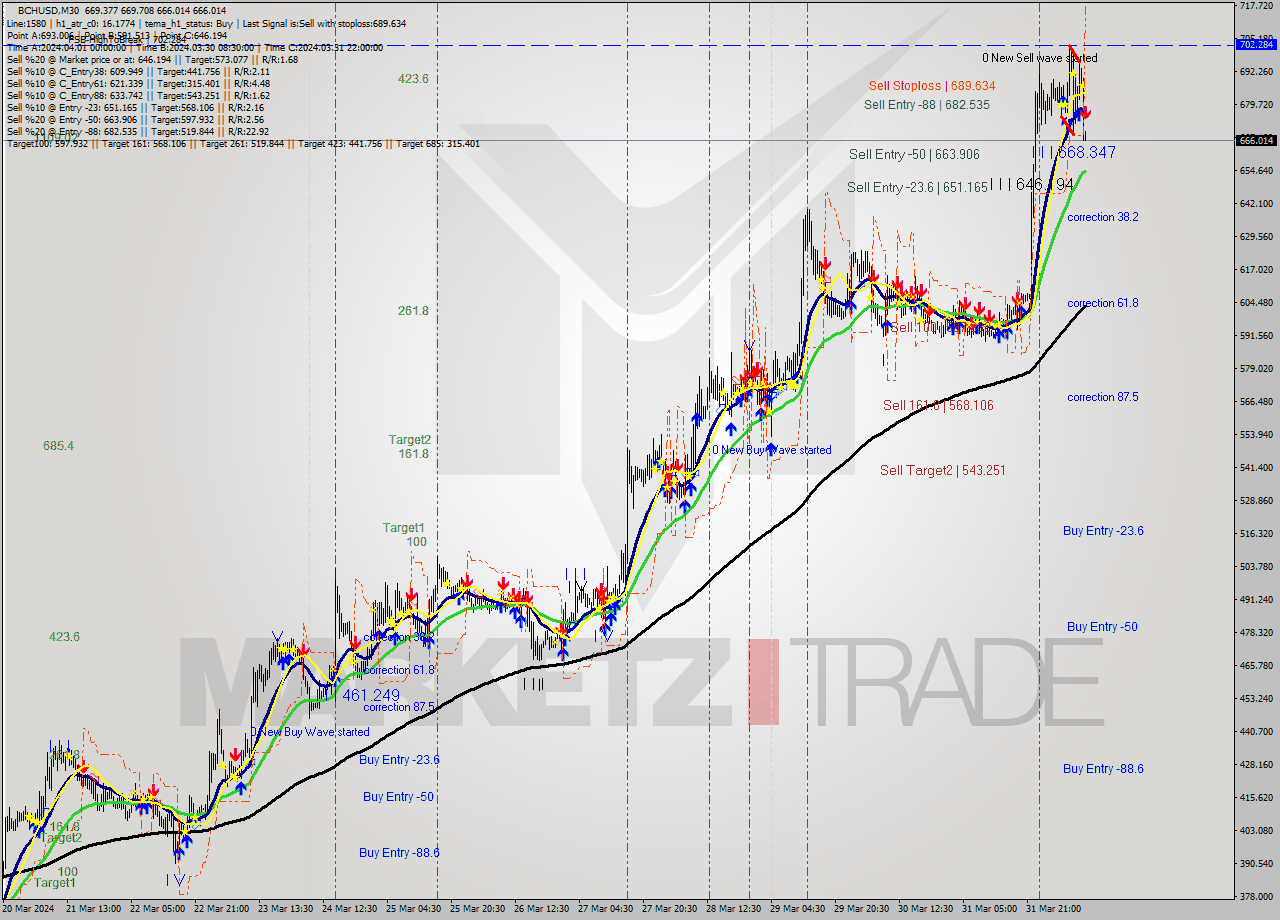
Task: Click 553.940 on the price axis
Action: [x=1256, y=435]
